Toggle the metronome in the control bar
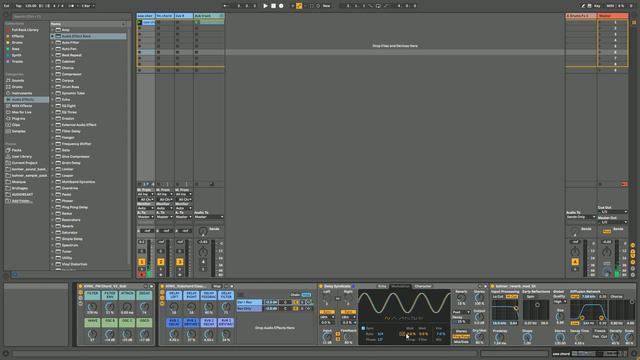 pos(73,6)
